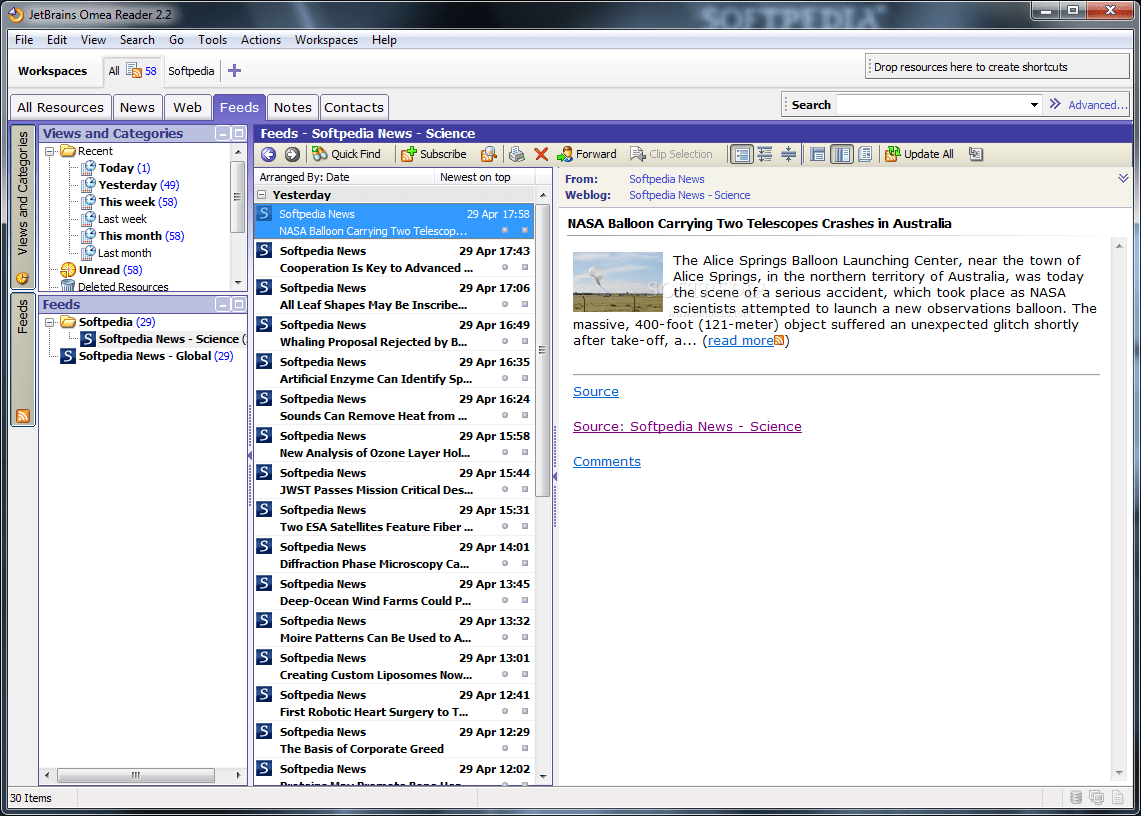Collapse the Yesterday group in list
The image size is (1141, 816).
pos(262,195)
